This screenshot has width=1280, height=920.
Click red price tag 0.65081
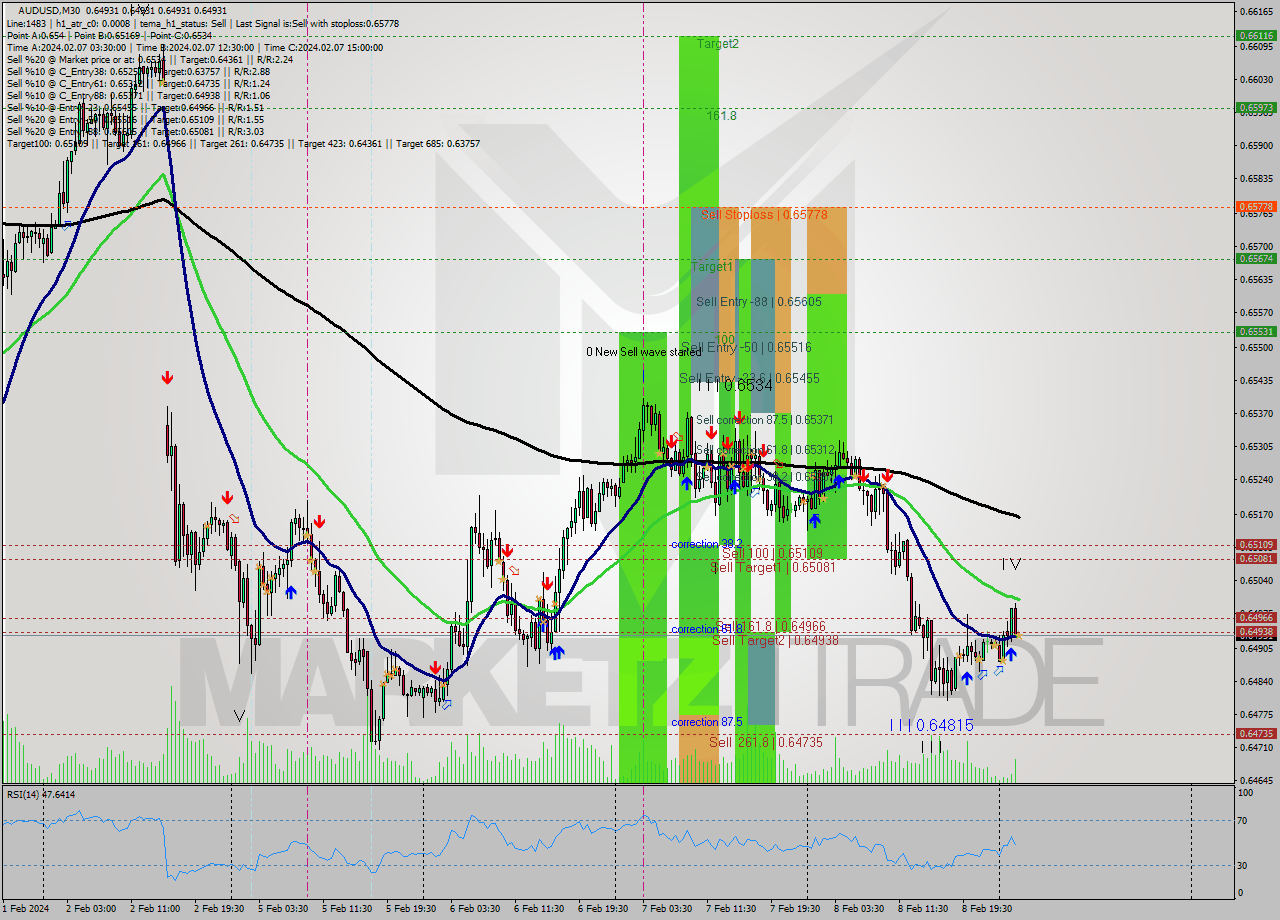click(1257, 558)
